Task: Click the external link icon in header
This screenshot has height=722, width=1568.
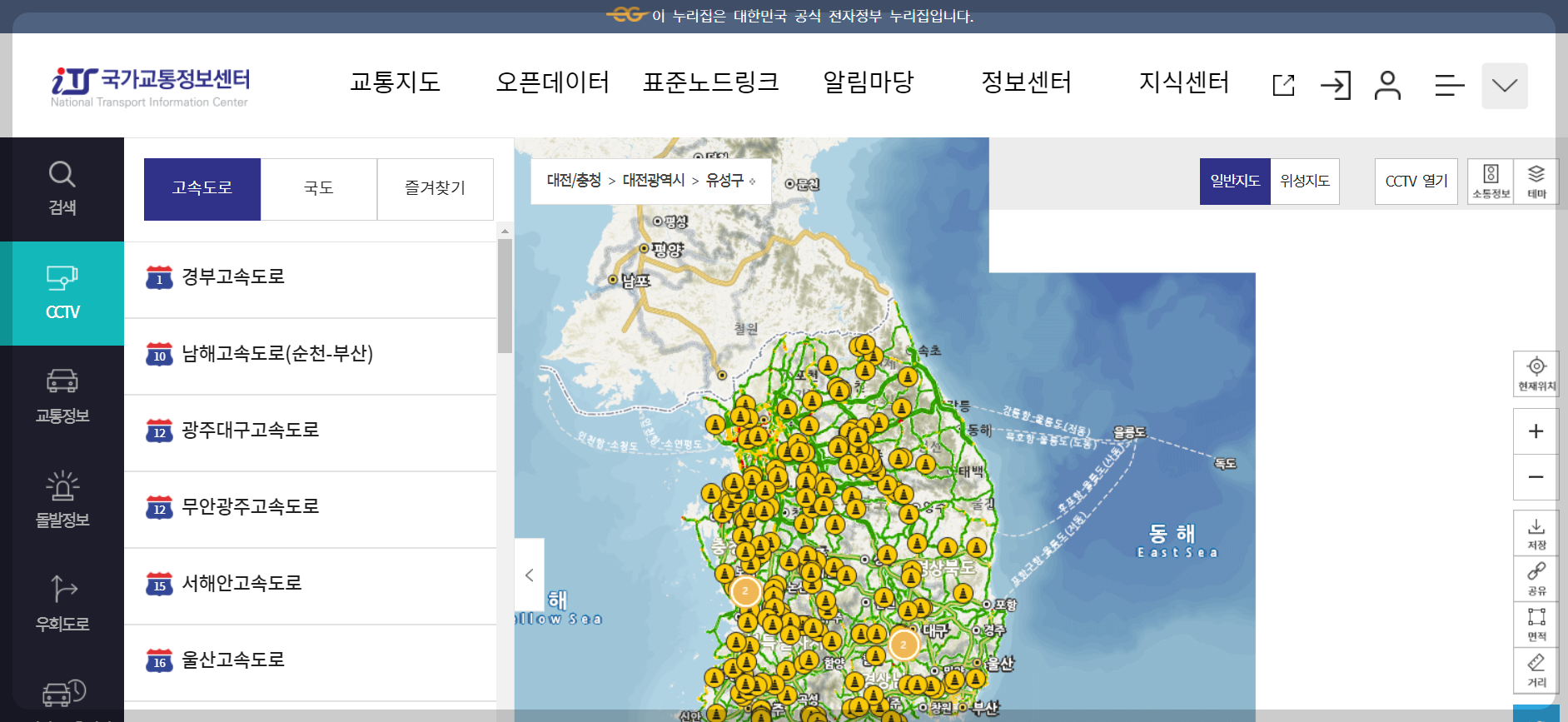Action: [1283, 85]
